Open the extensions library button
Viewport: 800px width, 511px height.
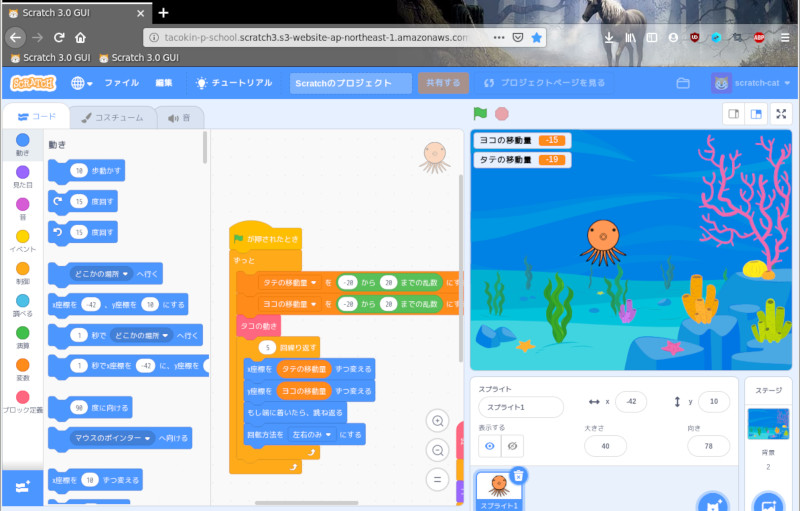point(22,487)
